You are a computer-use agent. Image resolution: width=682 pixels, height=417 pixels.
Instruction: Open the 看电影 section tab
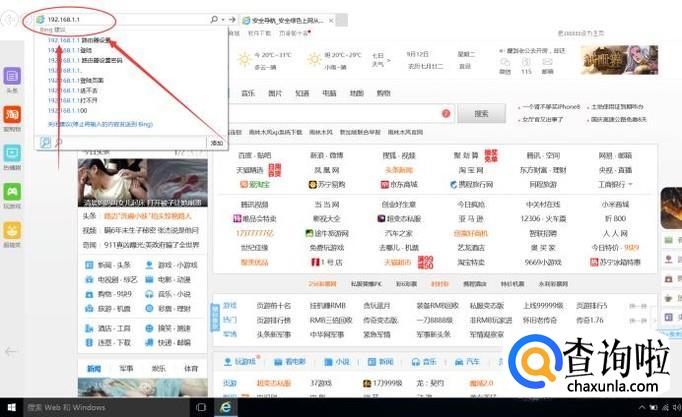pos(290,361)
